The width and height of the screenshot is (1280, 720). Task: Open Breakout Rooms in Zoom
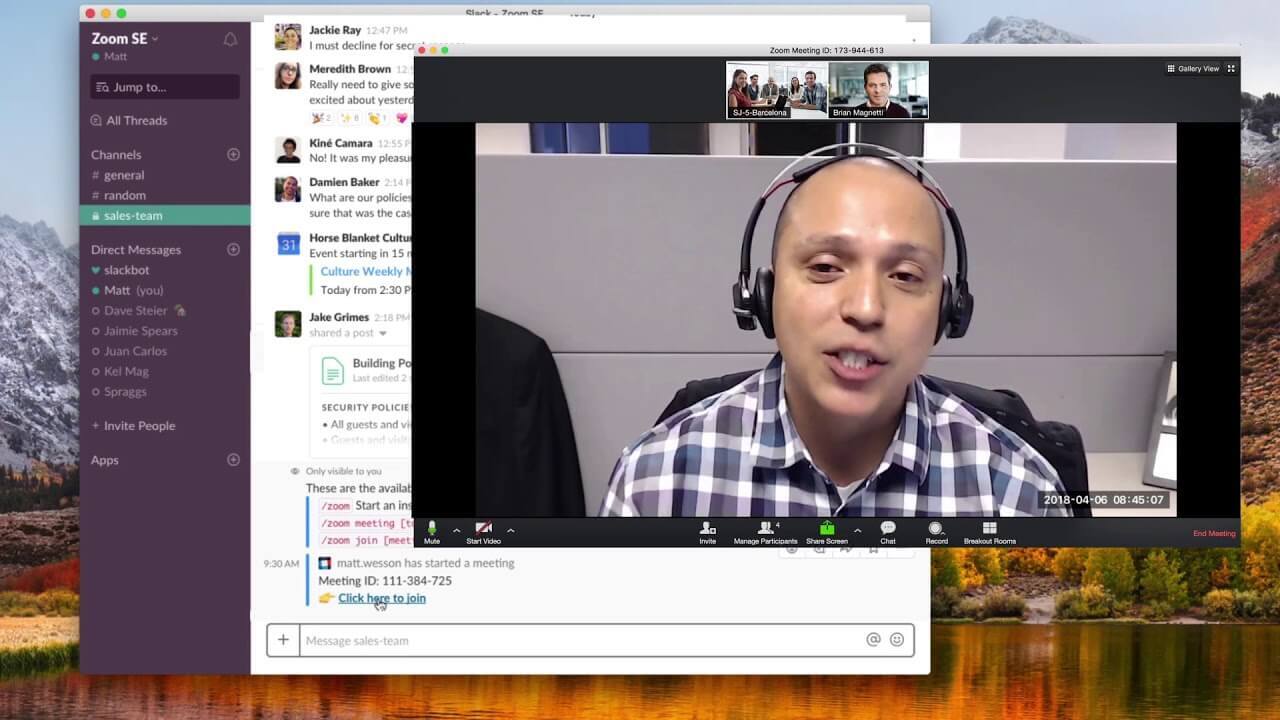[990, 532]
